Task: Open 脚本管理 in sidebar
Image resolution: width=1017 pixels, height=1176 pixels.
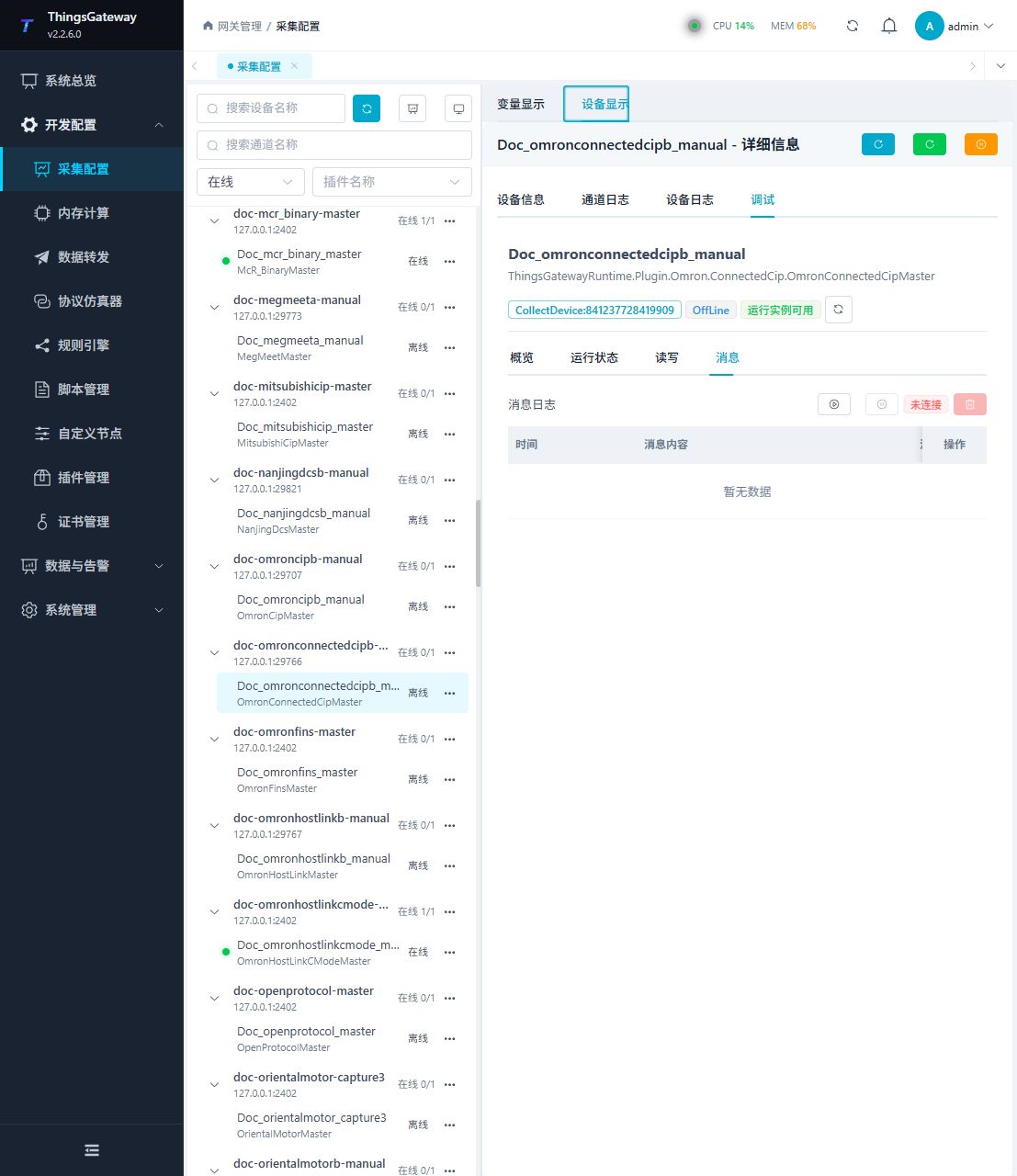Action: 92,390
